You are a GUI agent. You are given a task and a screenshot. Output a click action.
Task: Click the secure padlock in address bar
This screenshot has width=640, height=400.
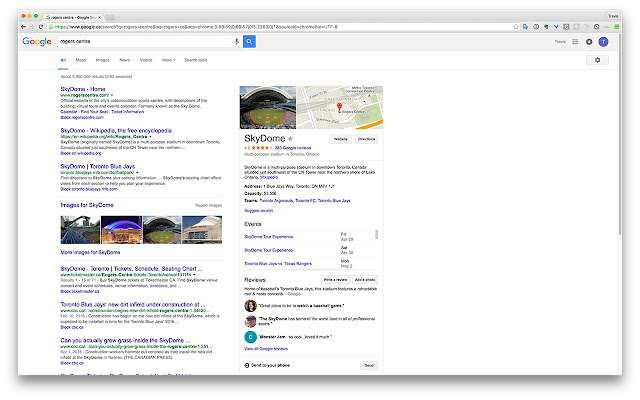[51, 27]
